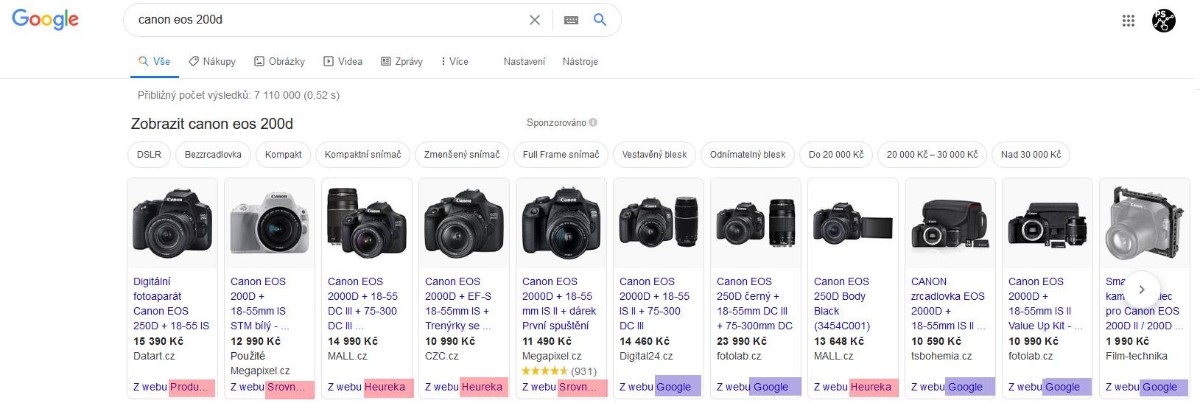
Task: Apply the Odnímatelný blesk filter
Action: coord(748,155)
